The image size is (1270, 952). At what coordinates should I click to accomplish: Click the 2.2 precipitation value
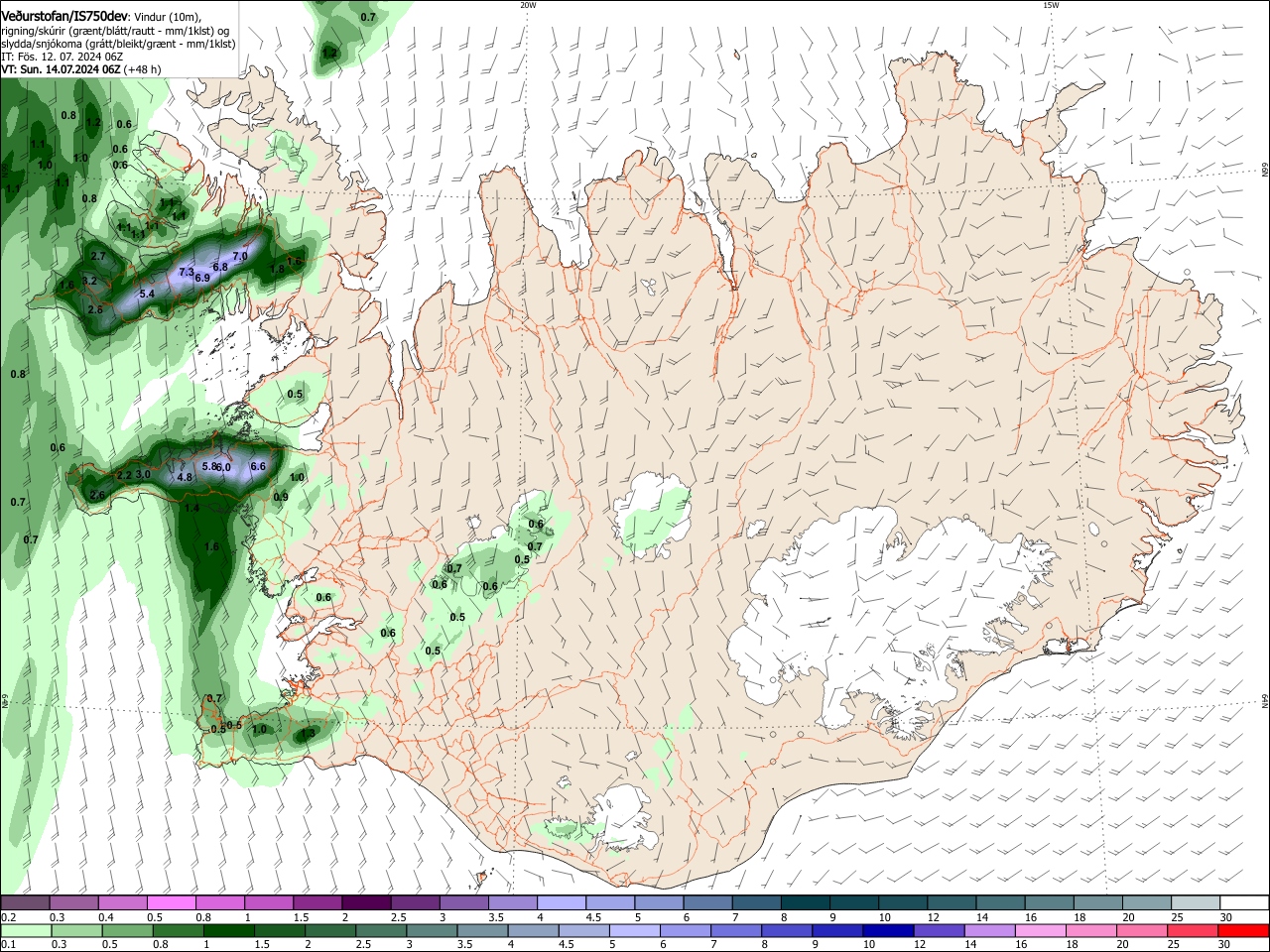124,476
